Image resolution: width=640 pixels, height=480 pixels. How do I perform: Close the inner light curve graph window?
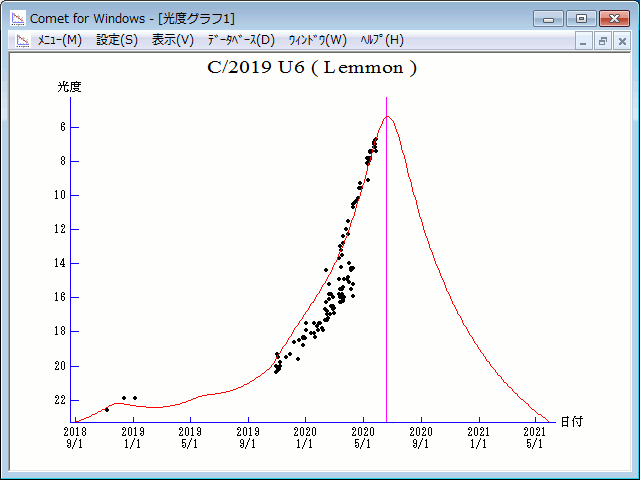[x=621, y=41]
